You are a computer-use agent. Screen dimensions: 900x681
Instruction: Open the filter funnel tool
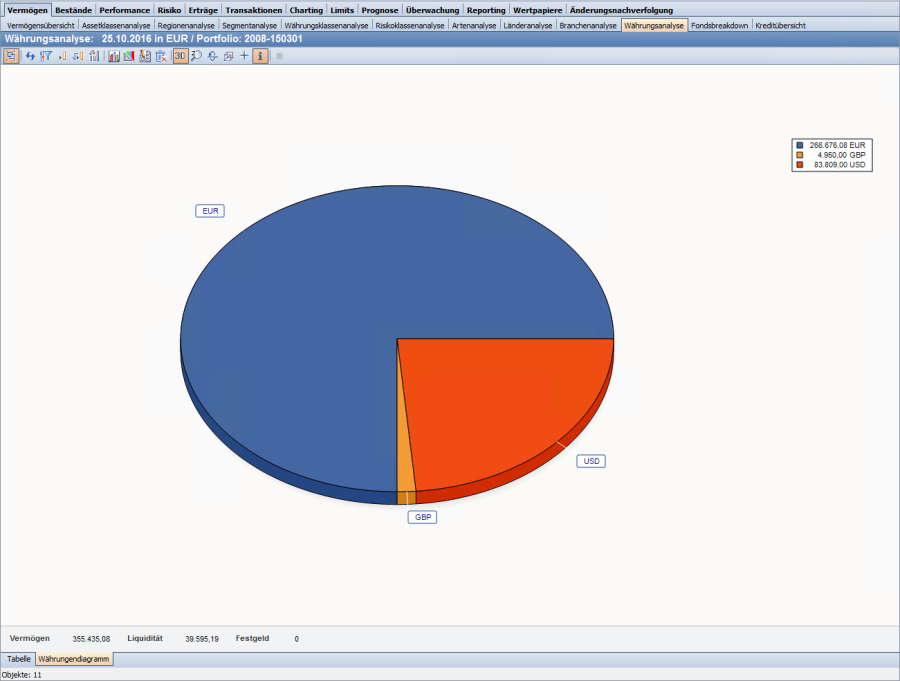pyautogui.click(x=45, y=56)
